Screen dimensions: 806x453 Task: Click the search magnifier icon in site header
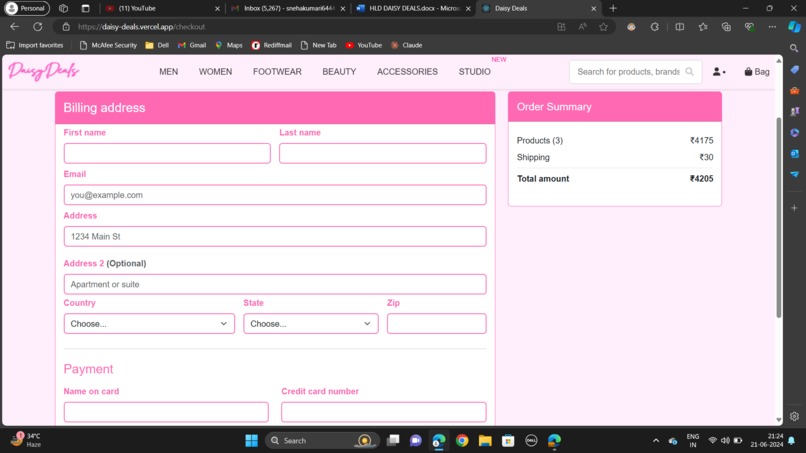pyautogui.click(x=689, y=71)
